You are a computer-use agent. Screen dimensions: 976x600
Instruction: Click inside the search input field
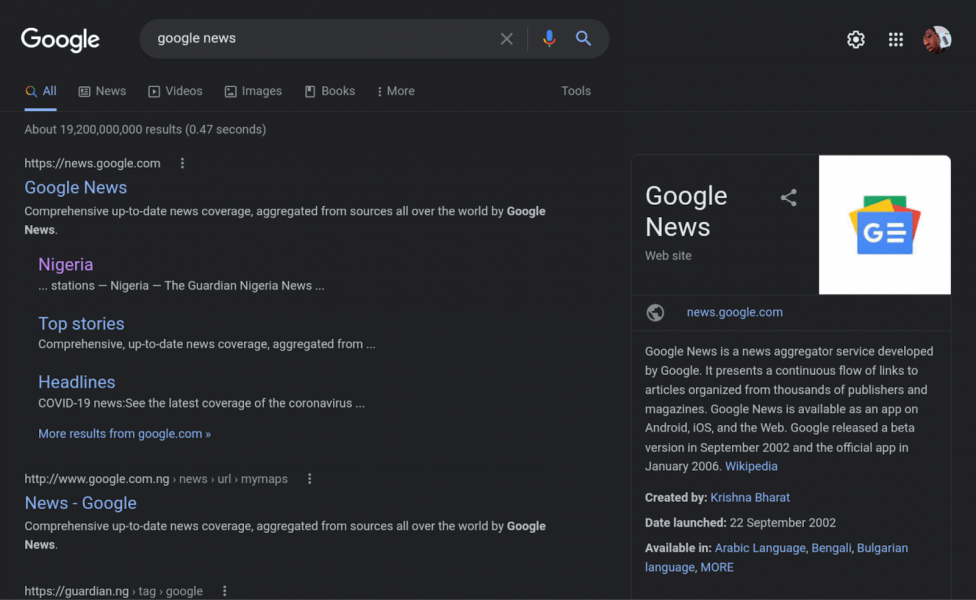tap(300, 38)
